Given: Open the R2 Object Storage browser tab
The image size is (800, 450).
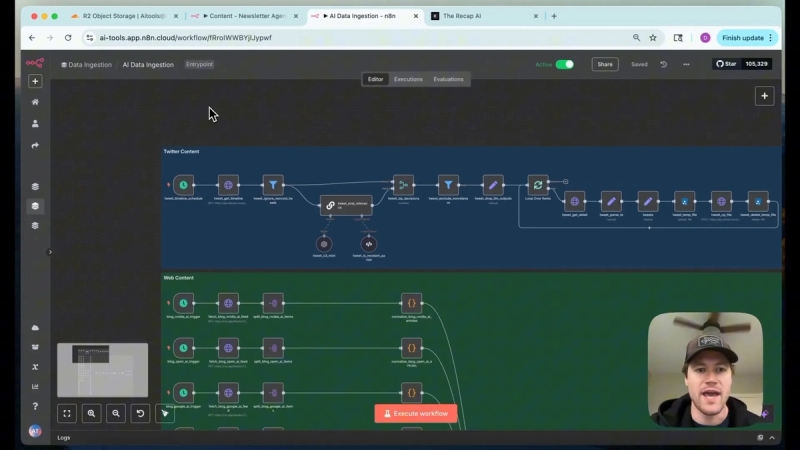Looking at the screenshot, I should [124, 16].
